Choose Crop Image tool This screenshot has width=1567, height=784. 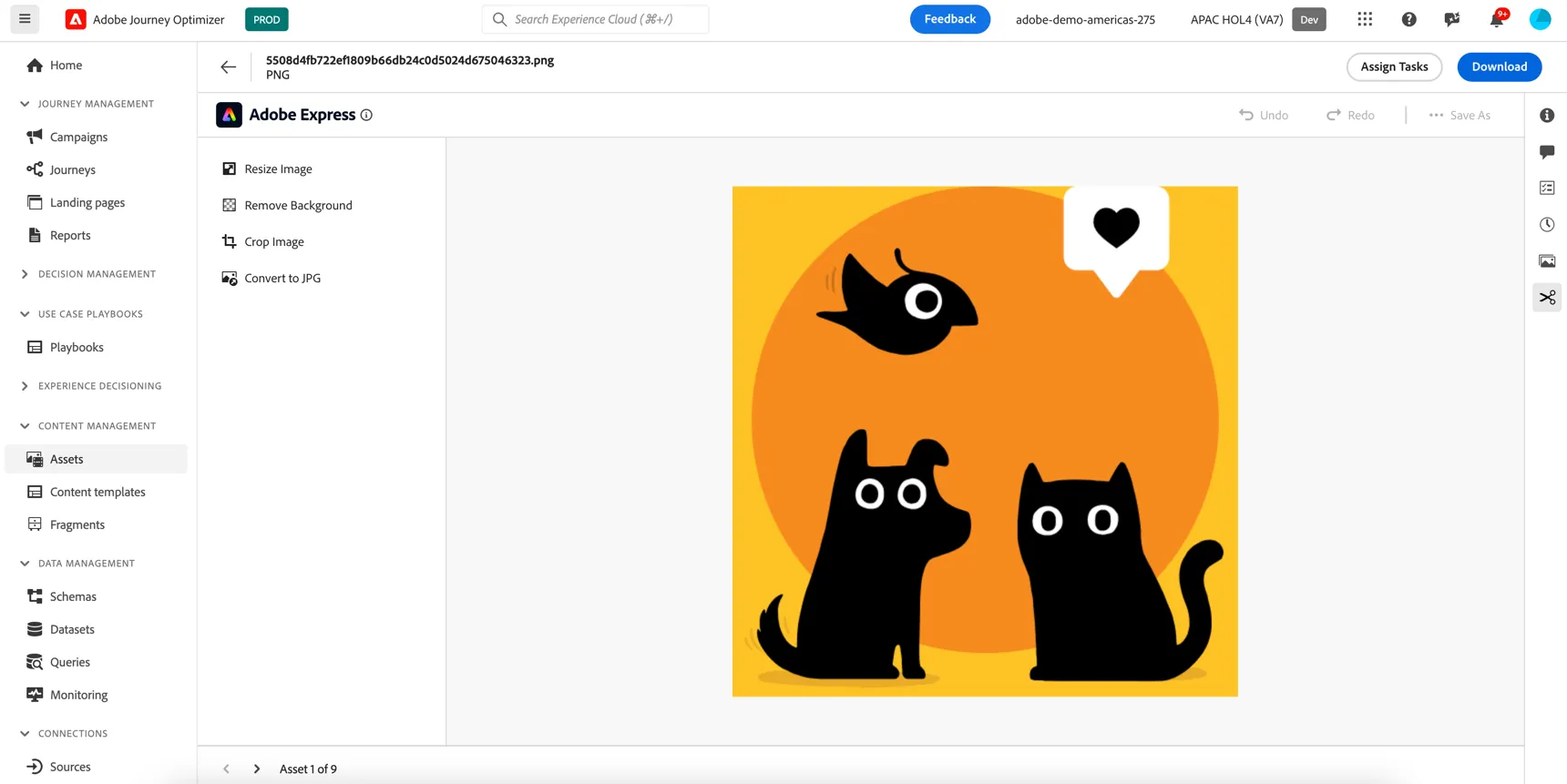[x=263, y=241]
